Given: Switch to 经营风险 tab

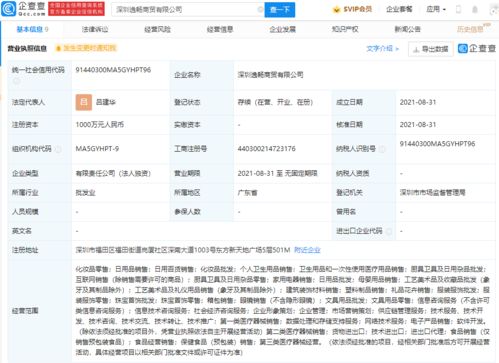Looking at the screenshot, I should click(157, 29).
